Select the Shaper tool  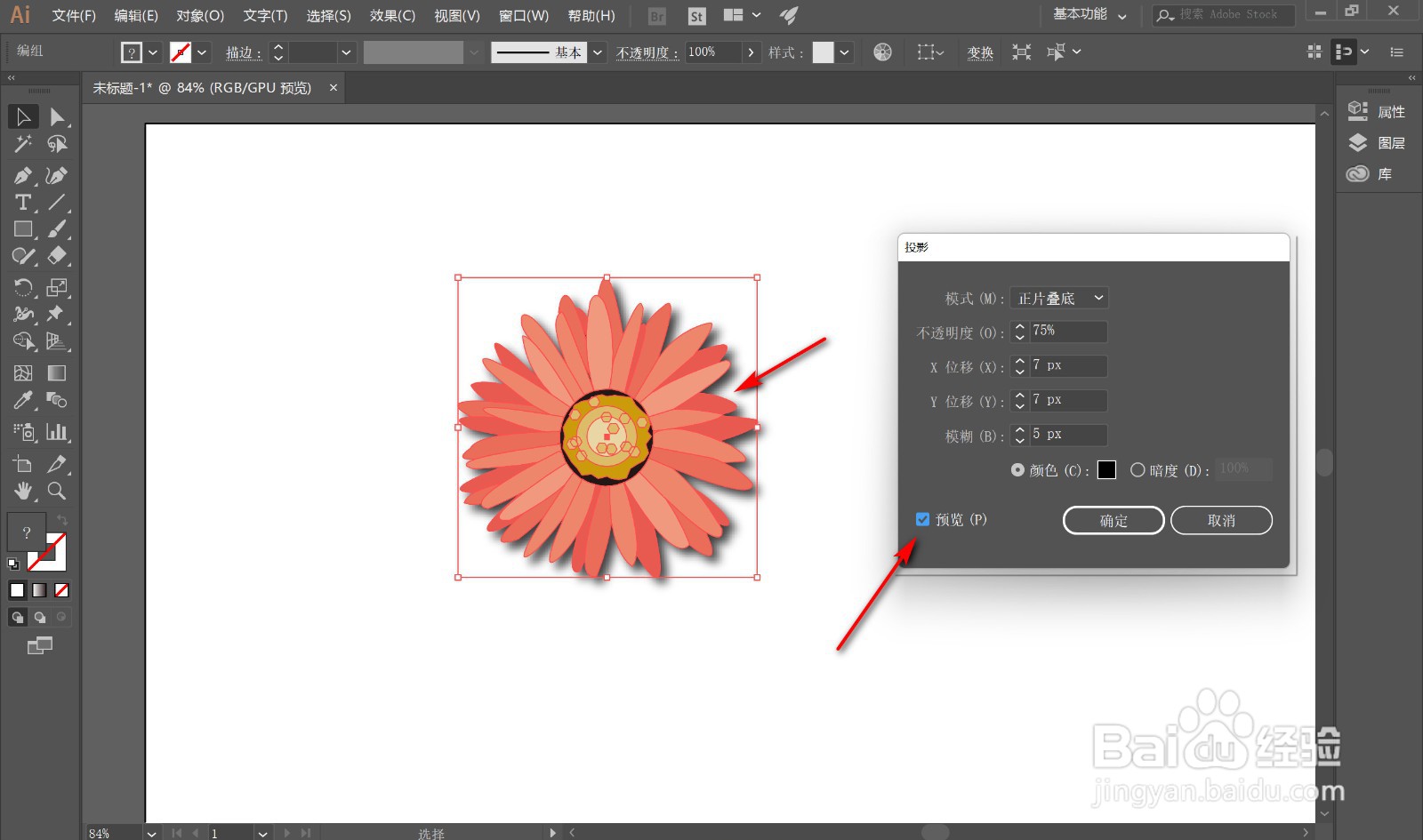click(x=23, y=257)
